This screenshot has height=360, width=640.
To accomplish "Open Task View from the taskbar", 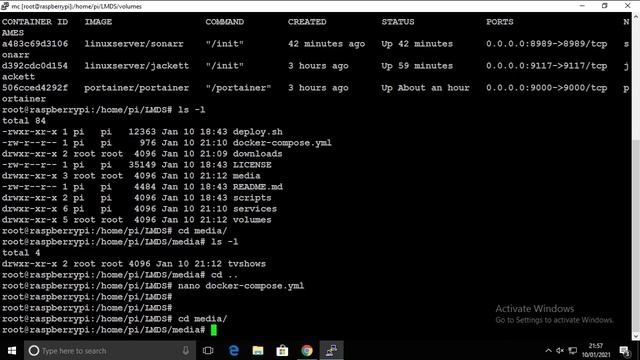I will pyautogui.click(x=208, y=351).
